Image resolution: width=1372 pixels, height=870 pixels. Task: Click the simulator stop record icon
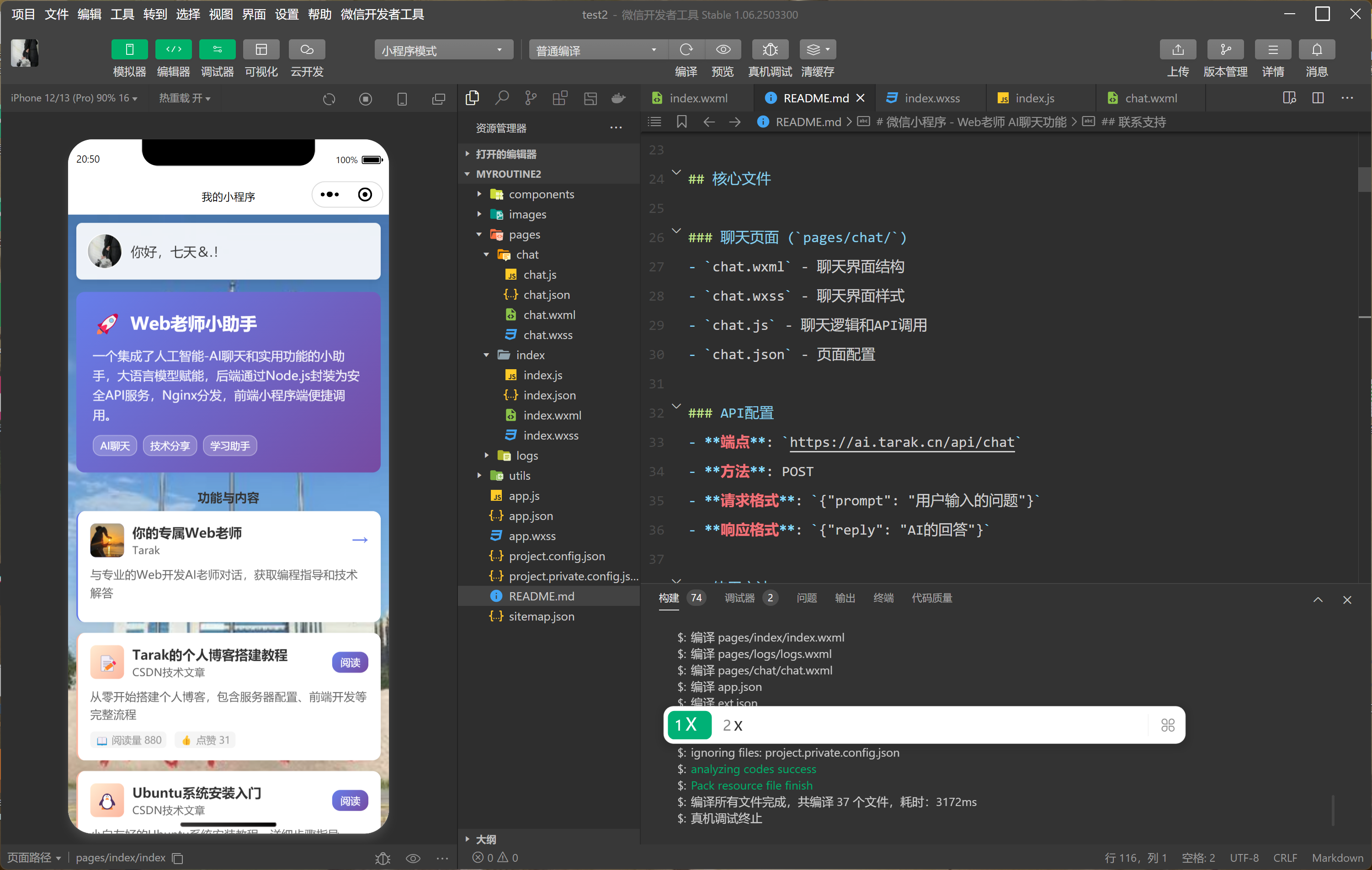365,99
